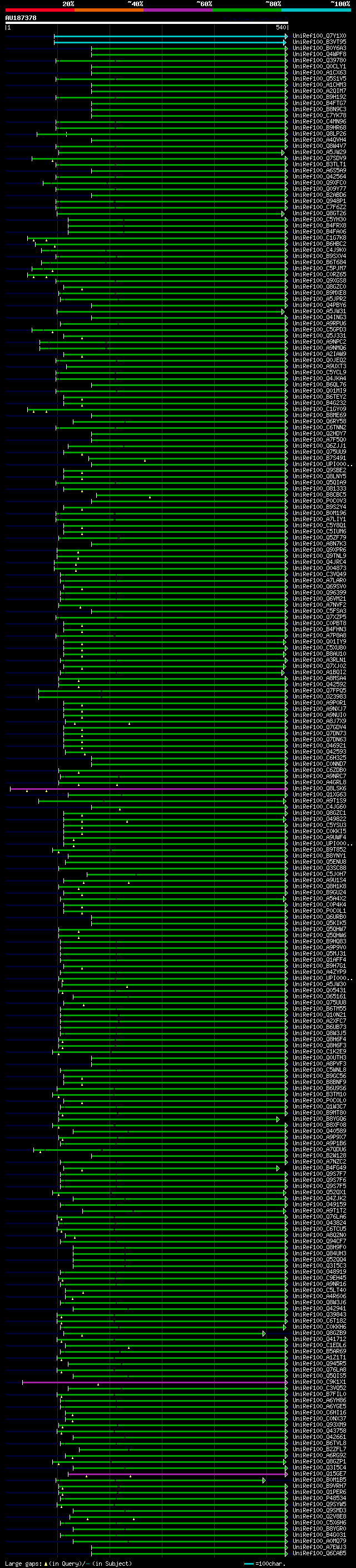Select the UniRef100_C4JG60 hit label
This screenshot has width=356, height=1568.
click(319, 807)
